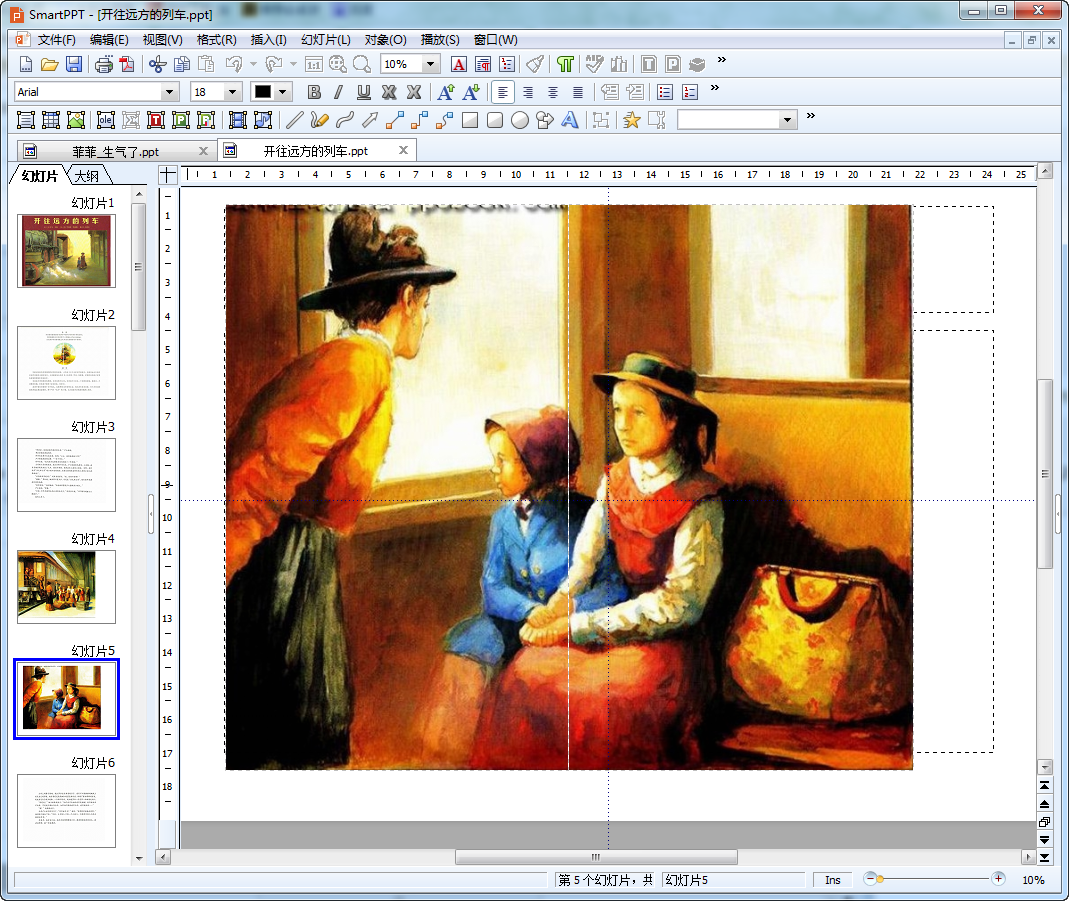The height and width of the screenshot is (901, 1069).
Task: Switch to 菲菲_生气了.ppt document tab
Action: (x=115, y=151)
